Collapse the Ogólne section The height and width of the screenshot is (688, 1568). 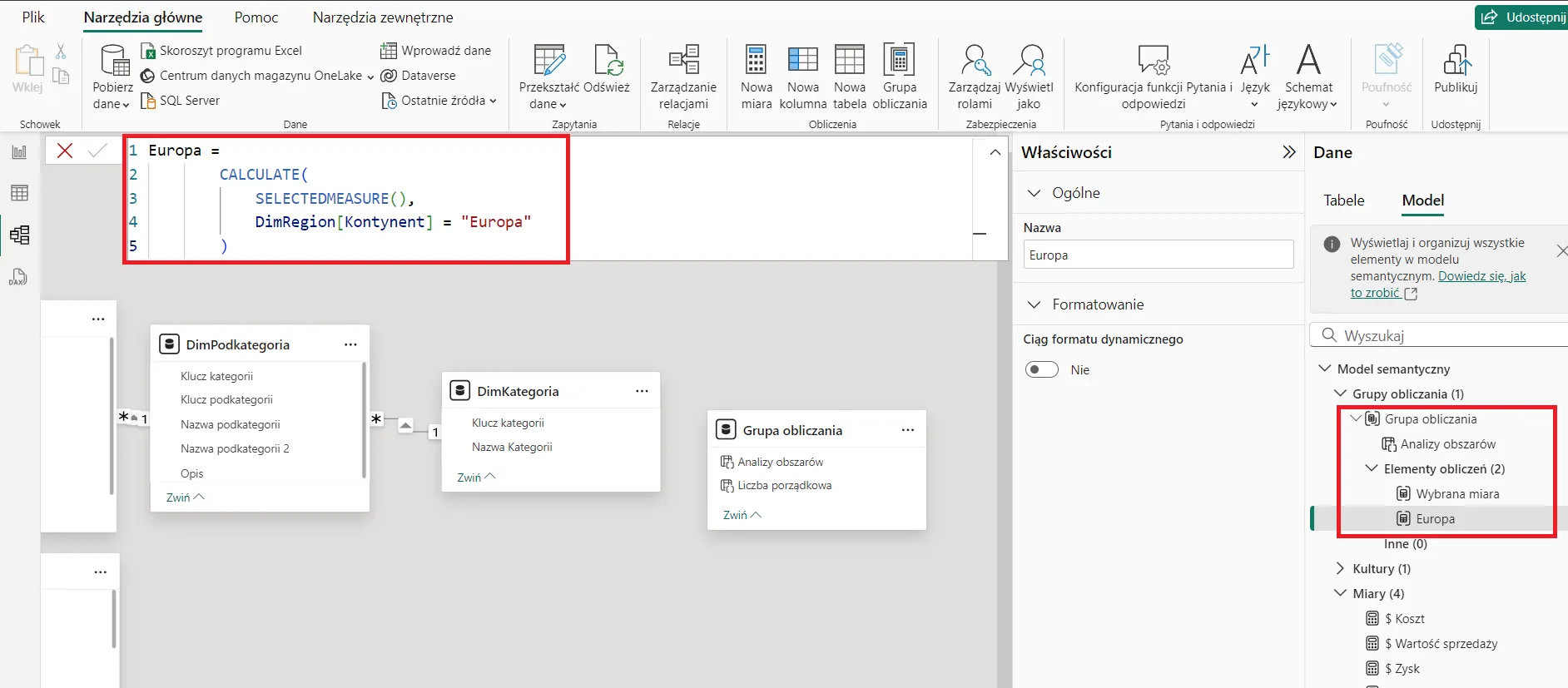[1035, 193]
